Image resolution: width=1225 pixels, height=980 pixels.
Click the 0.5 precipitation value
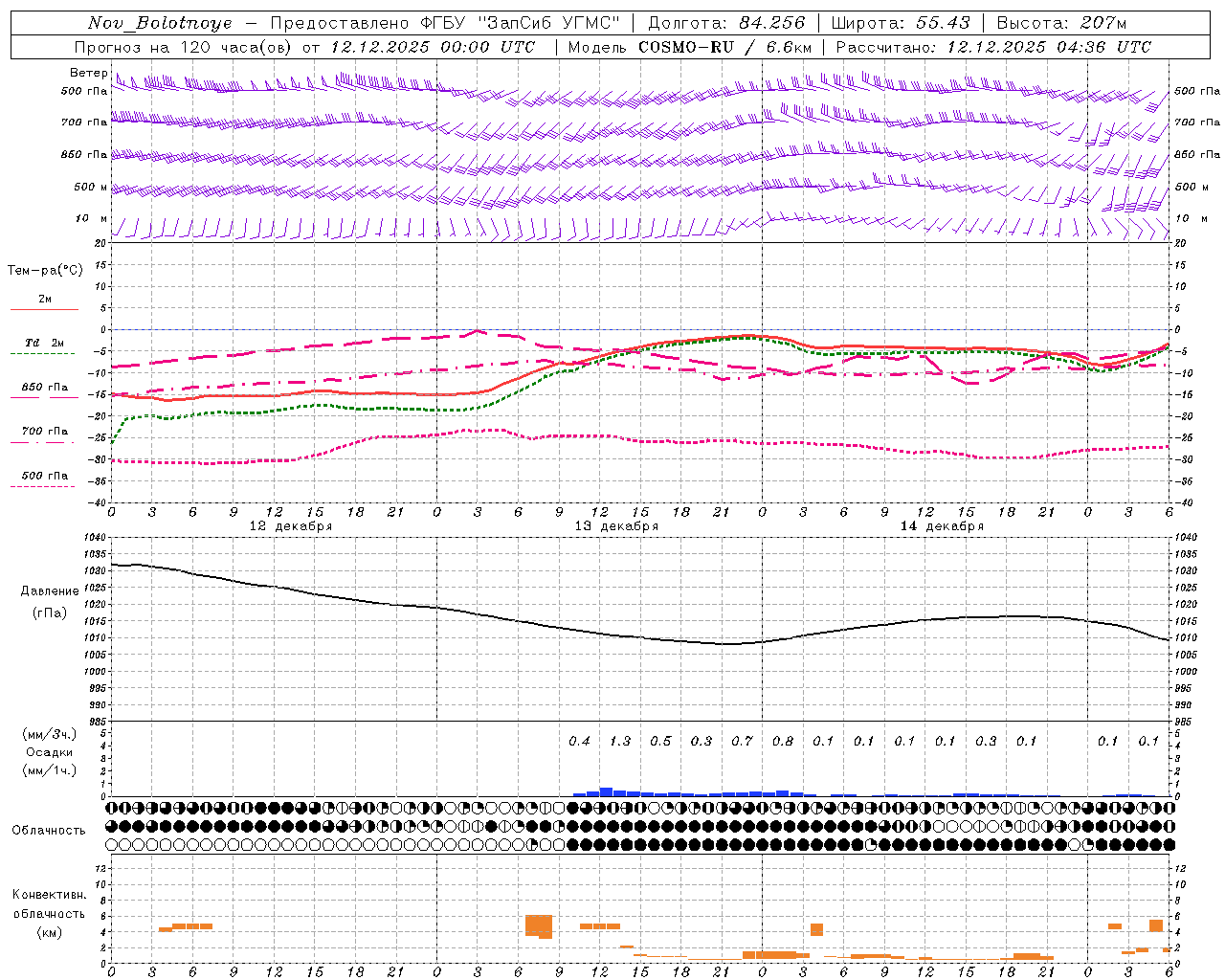[661, 742]
